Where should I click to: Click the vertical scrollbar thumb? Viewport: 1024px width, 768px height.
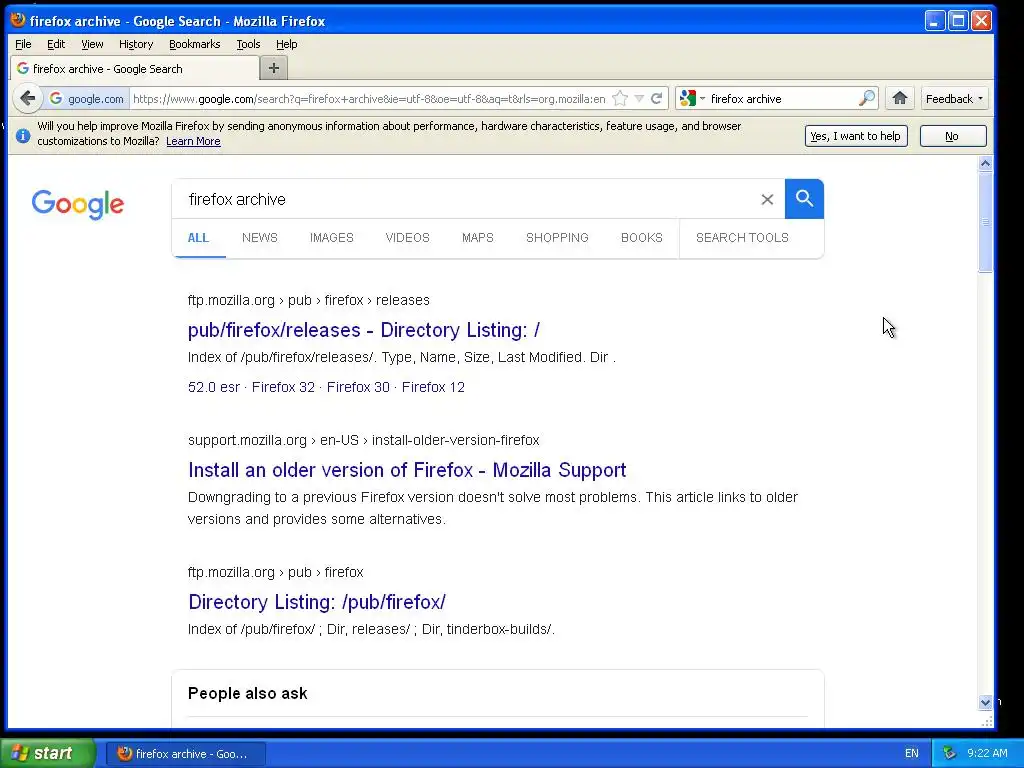click(x=985, y=222)
